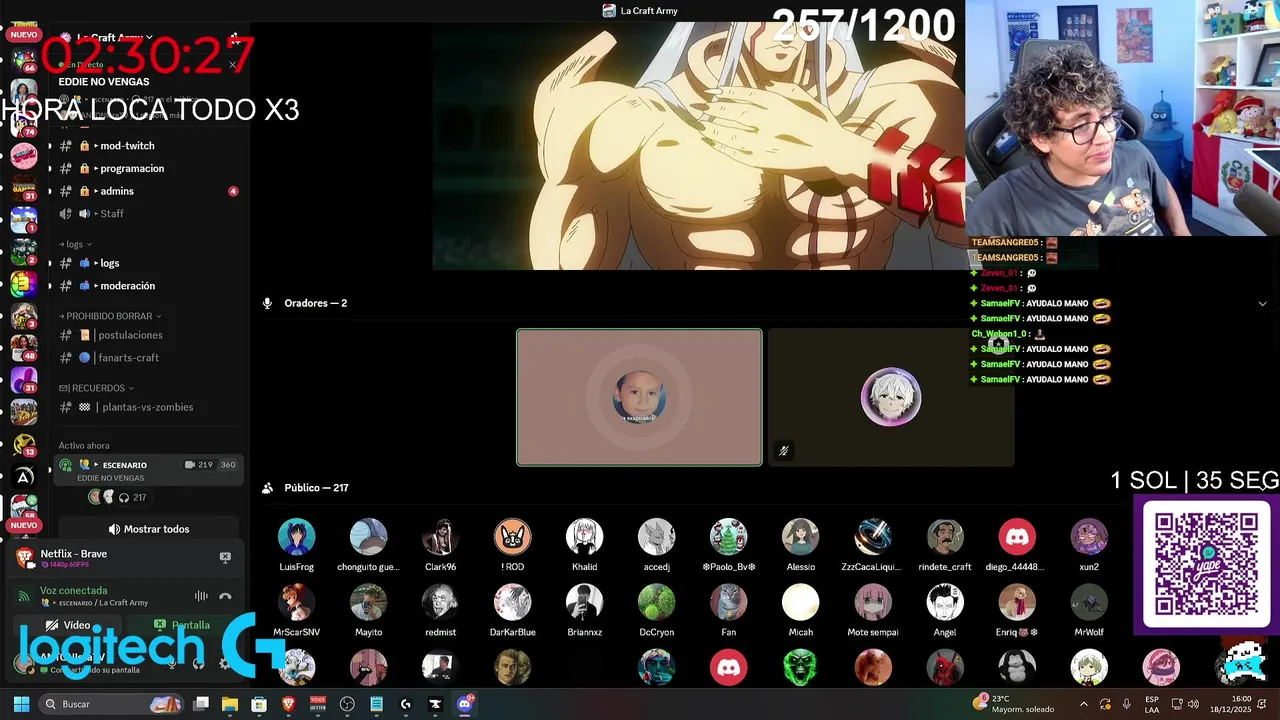
Task: Click Alessio's avatar
Action: 800,537
